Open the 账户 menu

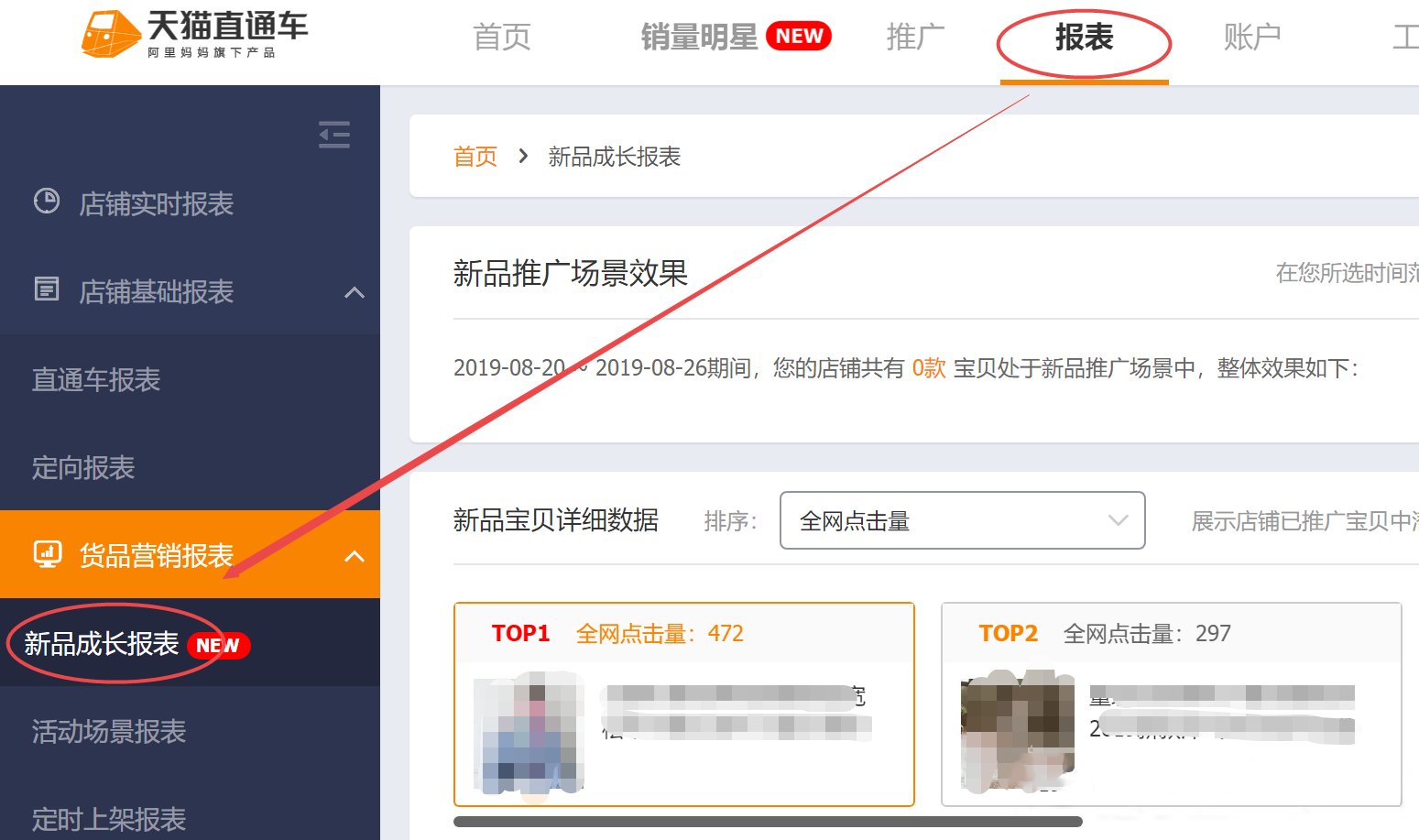1252,37
